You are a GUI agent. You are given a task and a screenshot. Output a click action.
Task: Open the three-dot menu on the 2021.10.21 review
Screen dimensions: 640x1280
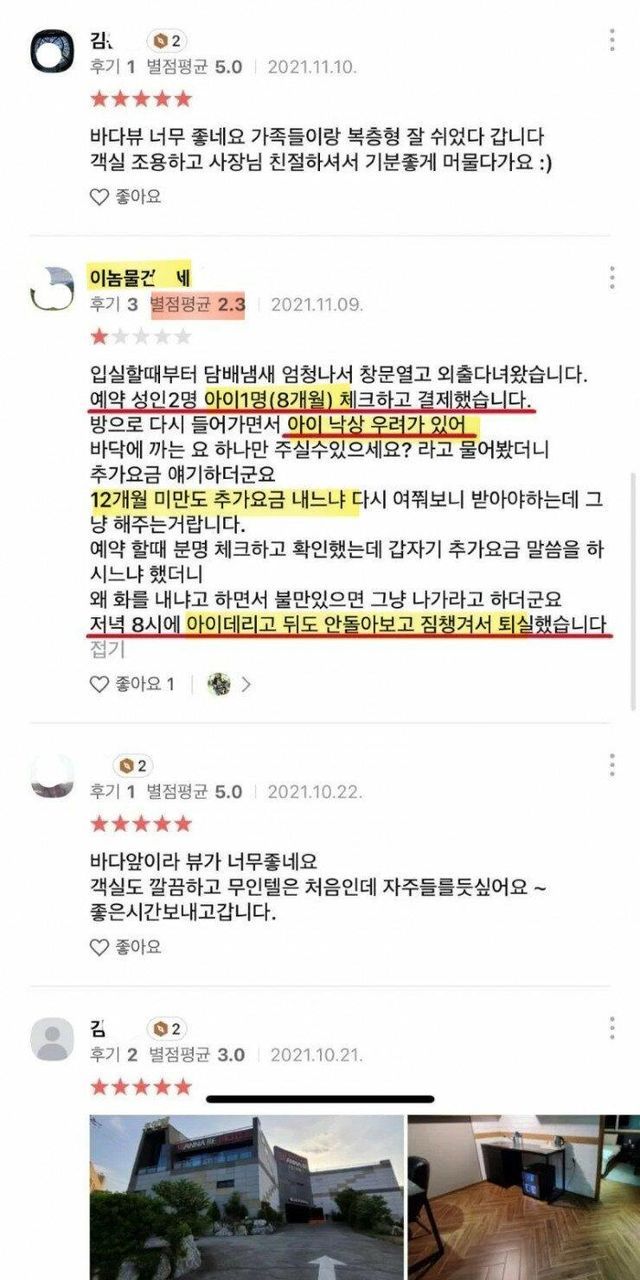click(612, 1027)
